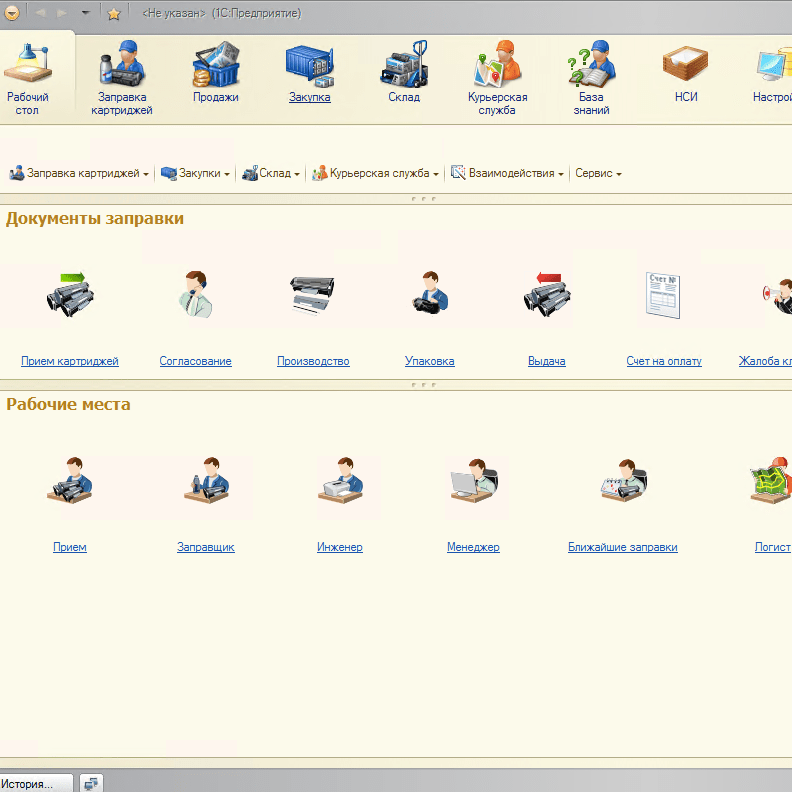
Task: Open Курьерская служба section icon
Action: tap(497, 63)
